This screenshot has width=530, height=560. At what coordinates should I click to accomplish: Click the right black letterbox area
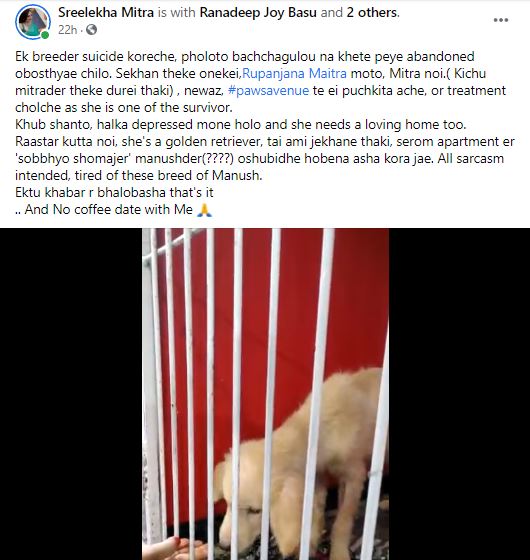click(x=459, y=394)
